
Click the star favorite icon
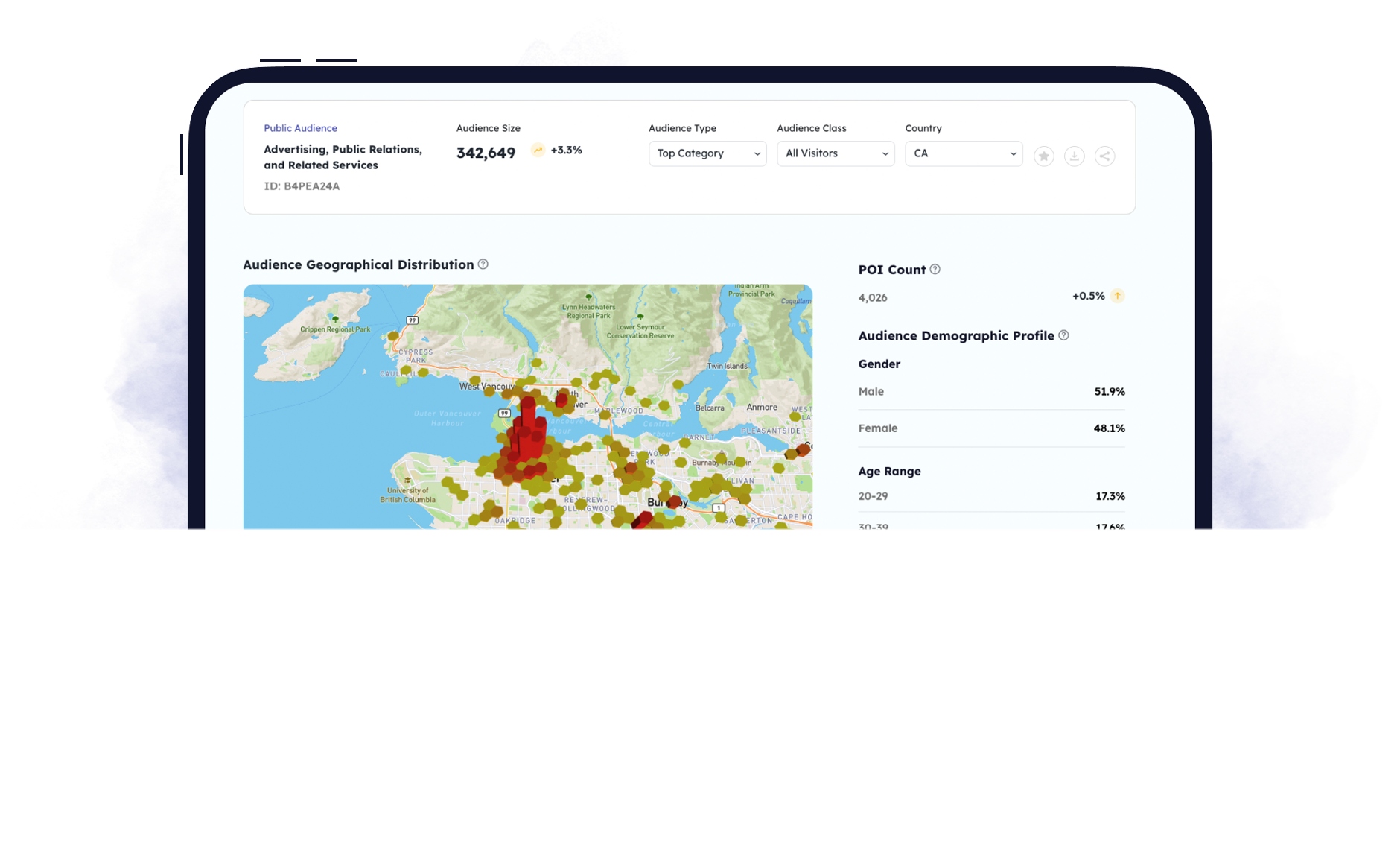pyautogui.click(x=1043, y=156)
